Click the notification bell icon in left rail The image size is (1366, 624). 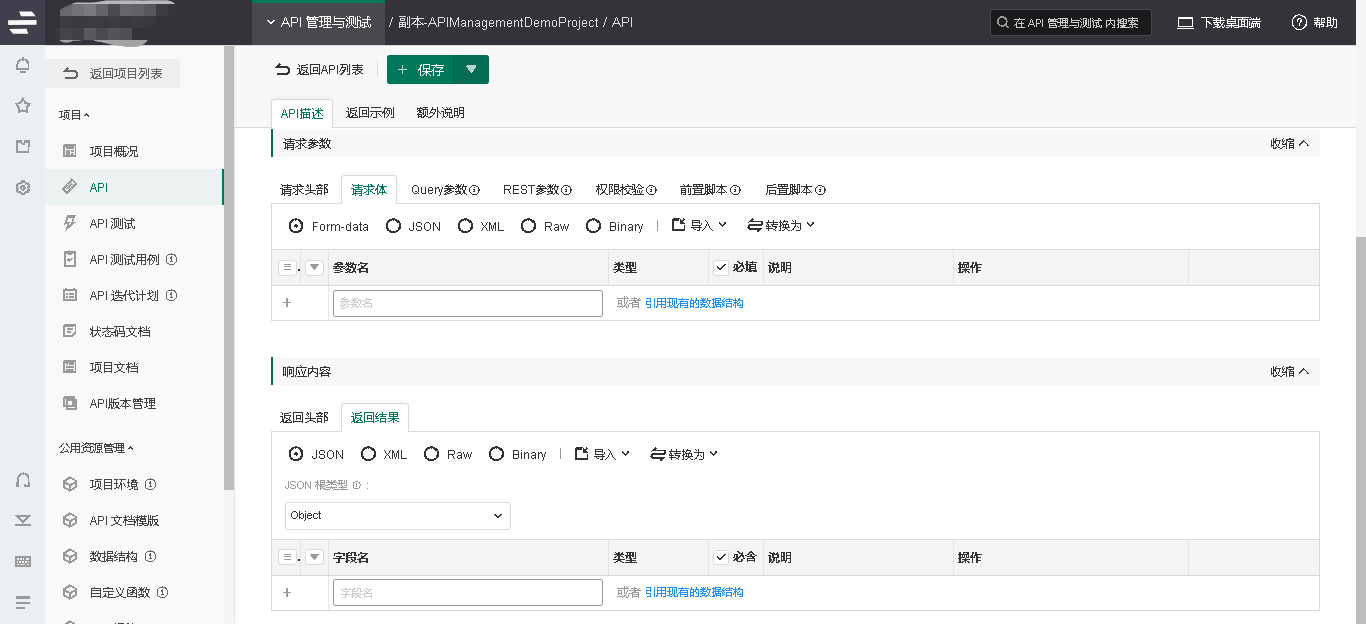tap(22, 66)
